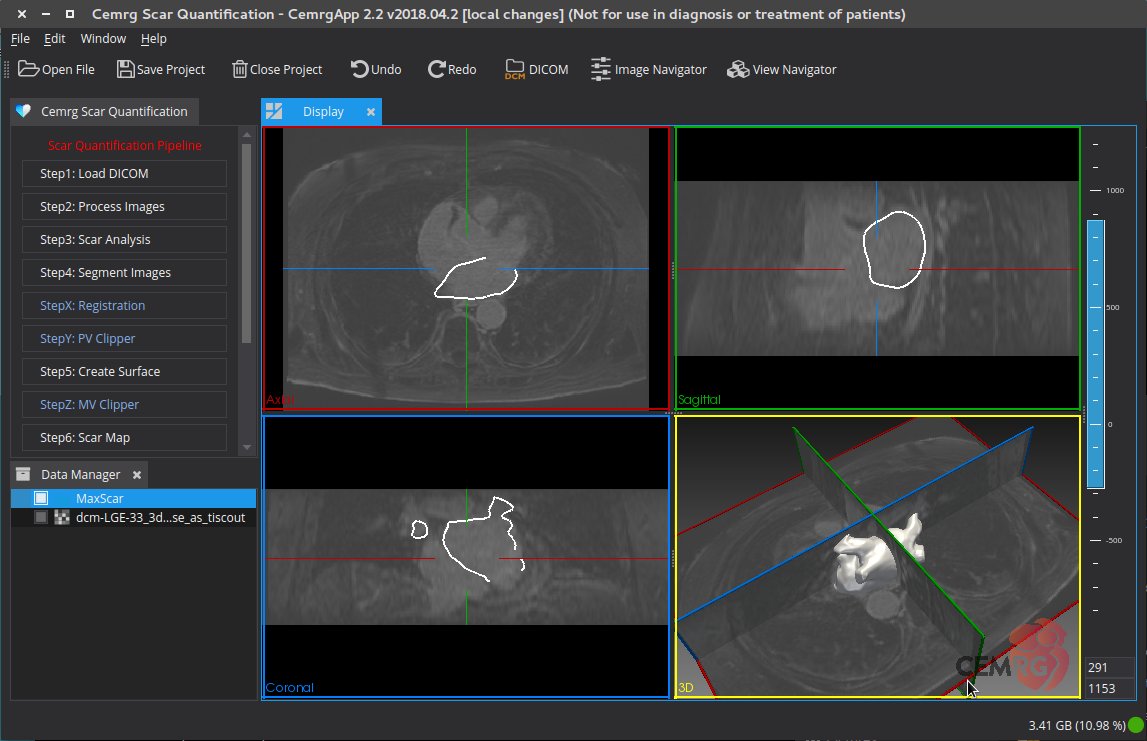The height and width of the screenshot is (741, 1147).
Task: Select the Display tab
Action: [x=323, y=111]
